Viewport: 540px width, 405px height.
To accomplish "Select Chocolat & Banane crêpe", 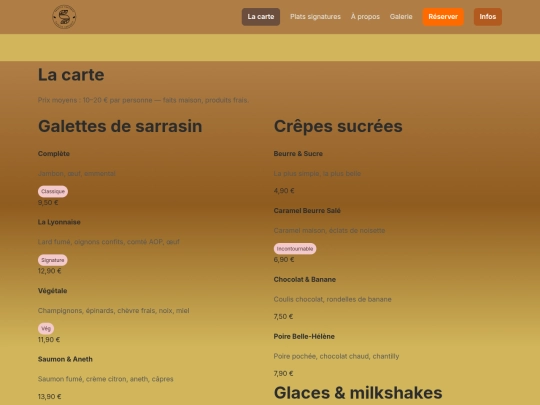I will (305, 279).
